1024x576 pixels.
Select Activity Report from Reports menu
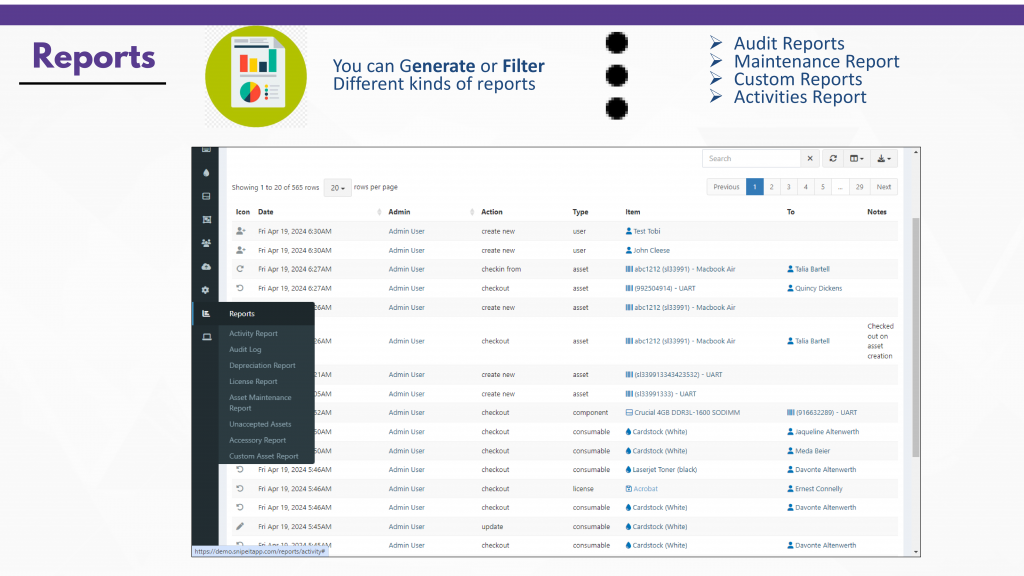click(x=253, y=334)
